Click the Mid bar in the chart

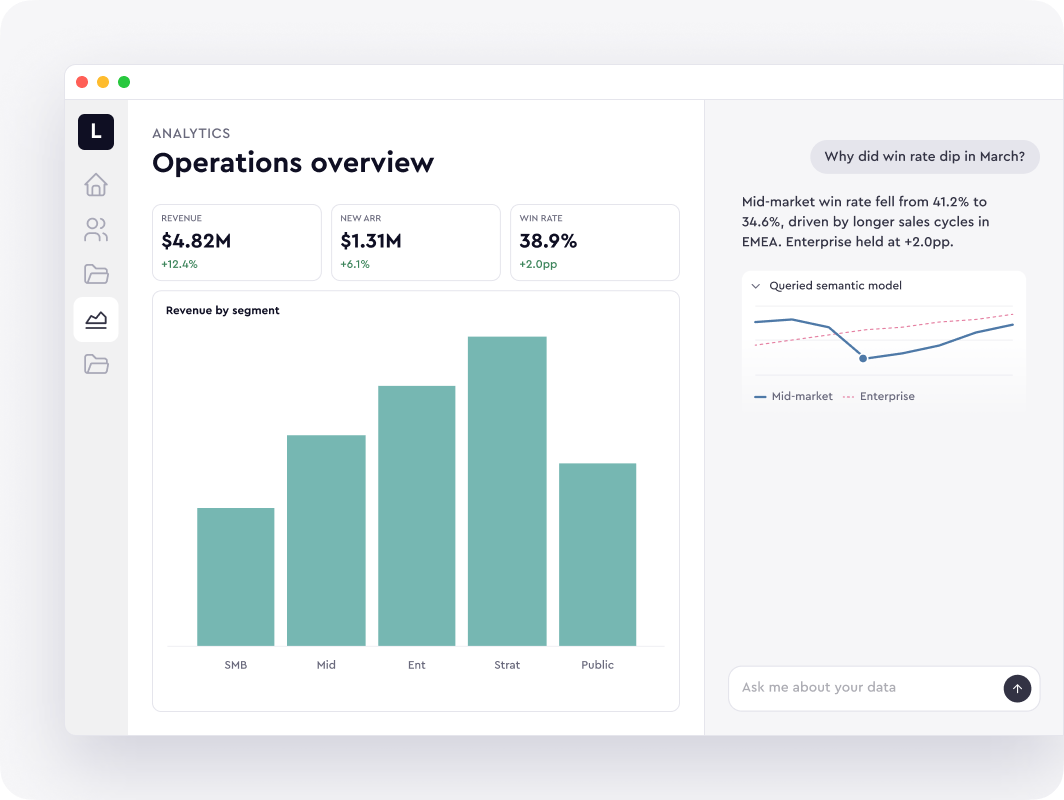coord(326,540)
